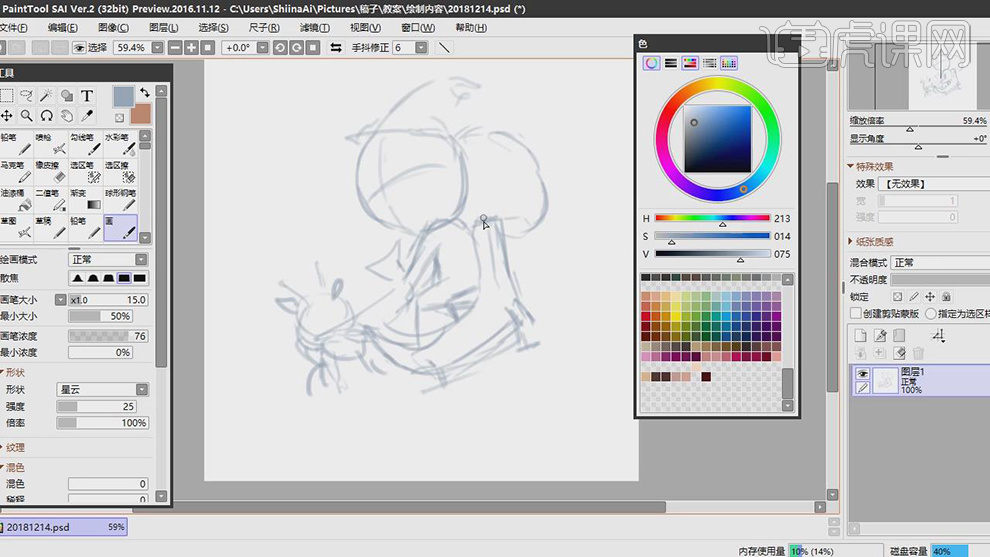Select the magic wand tool
The height and width of the screenshot is (557, 990).
pos(46,95)
